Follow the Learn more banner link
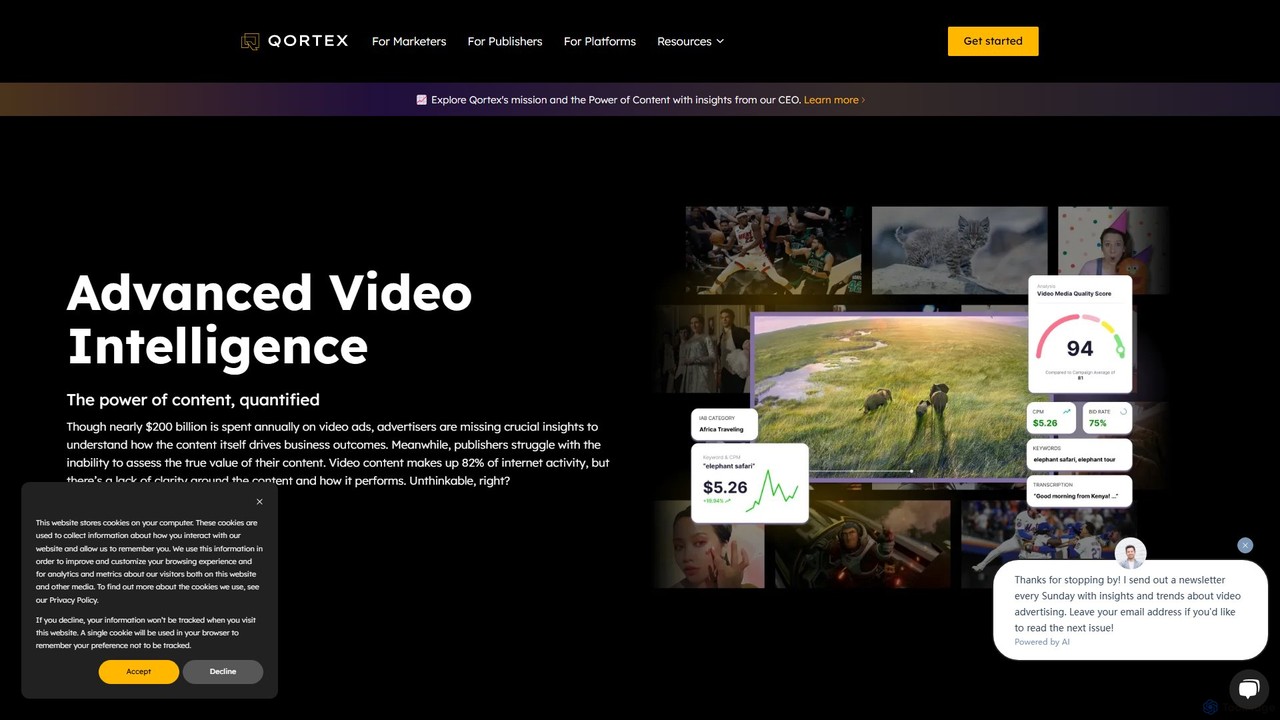This screenshot has width=1280, height=720. 834,100
